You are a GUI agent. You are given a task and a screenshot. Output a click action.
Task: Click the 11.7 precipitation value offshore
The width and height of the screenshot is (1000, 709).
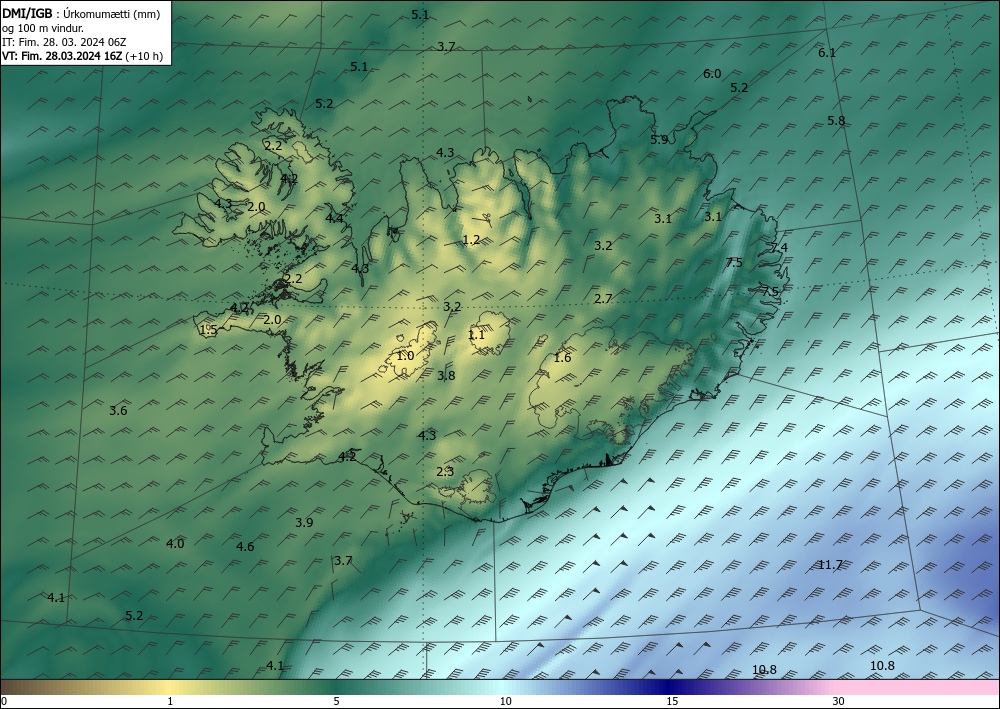coord(830,564)
